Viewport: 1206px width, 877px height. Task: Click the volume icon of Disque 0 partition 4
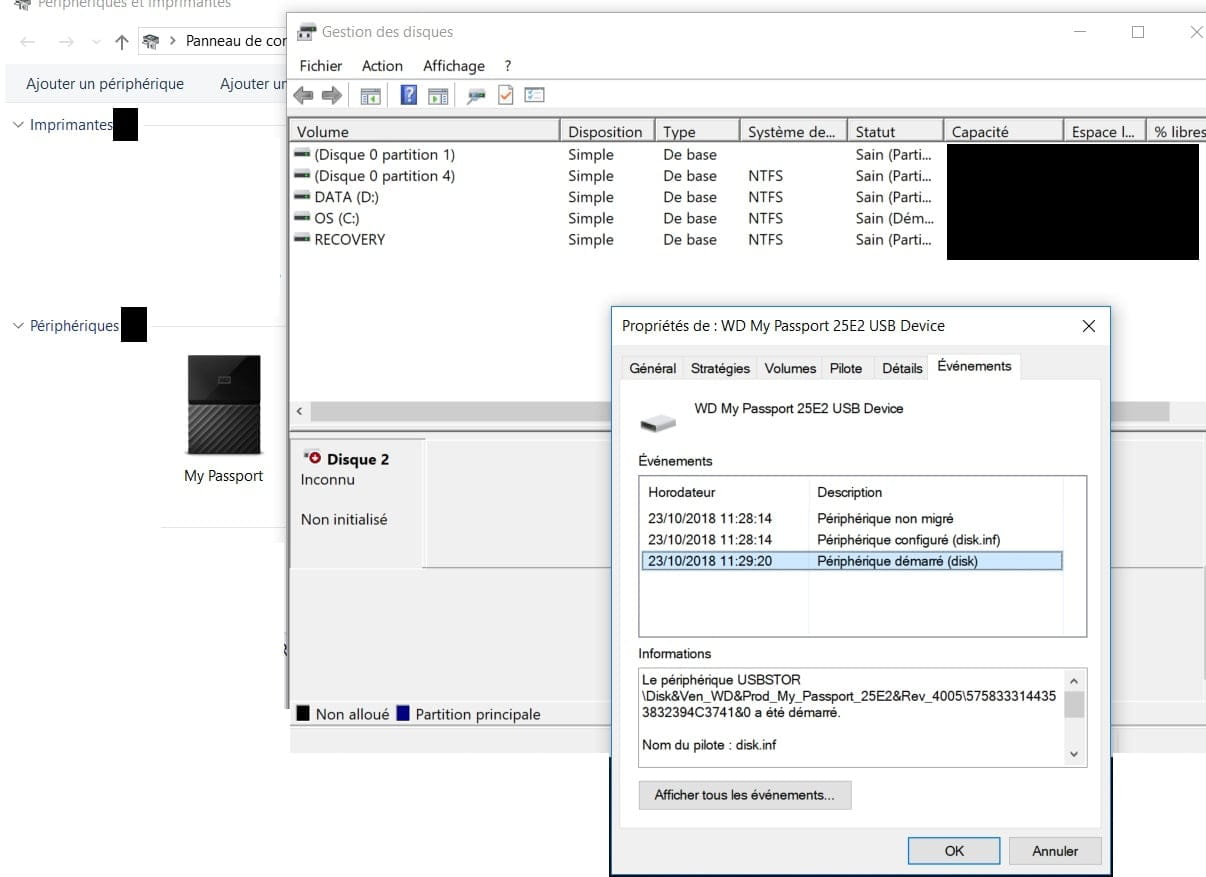coord(302,176)
